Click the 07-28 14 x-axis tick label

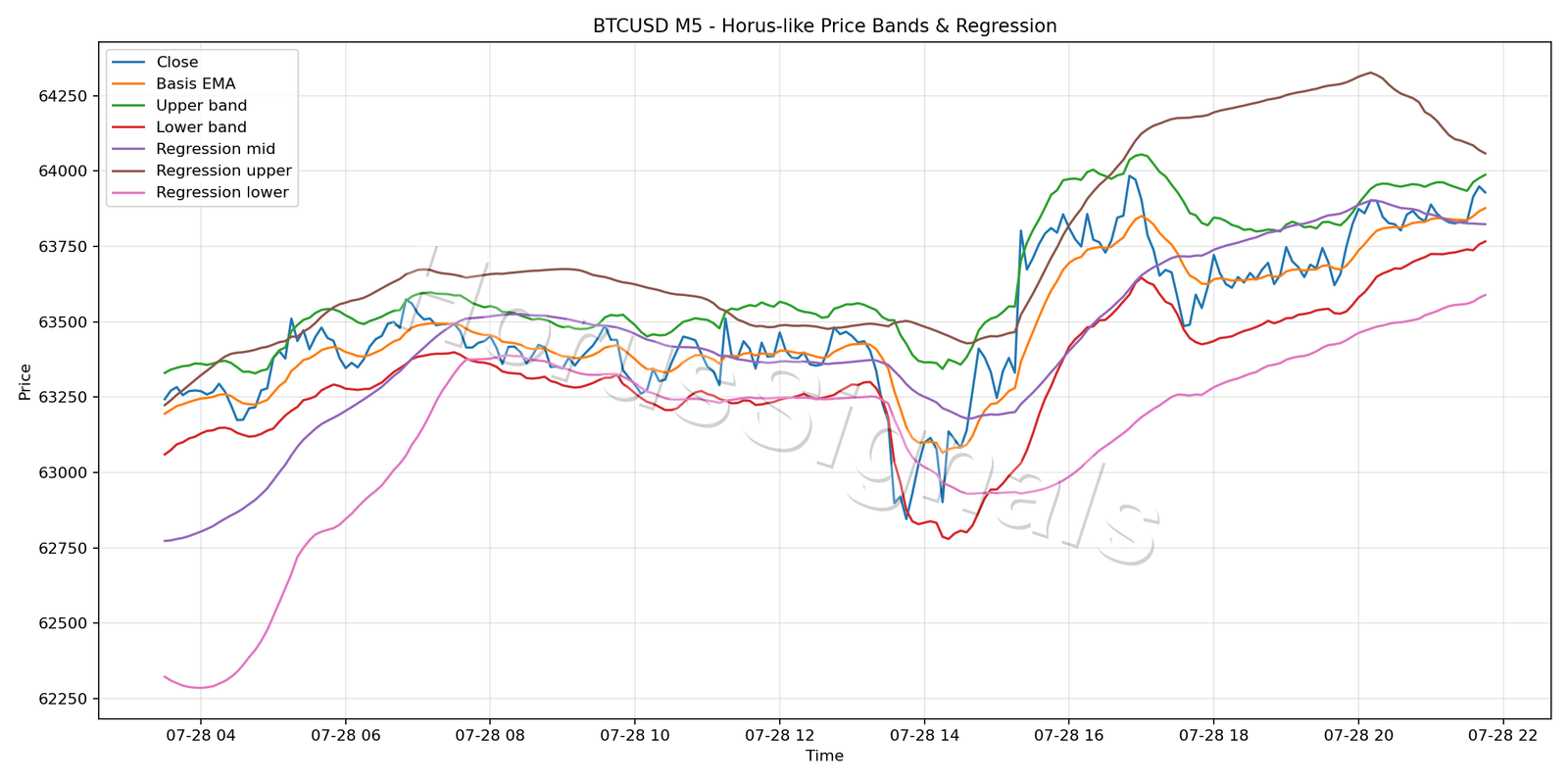[924, 734]
